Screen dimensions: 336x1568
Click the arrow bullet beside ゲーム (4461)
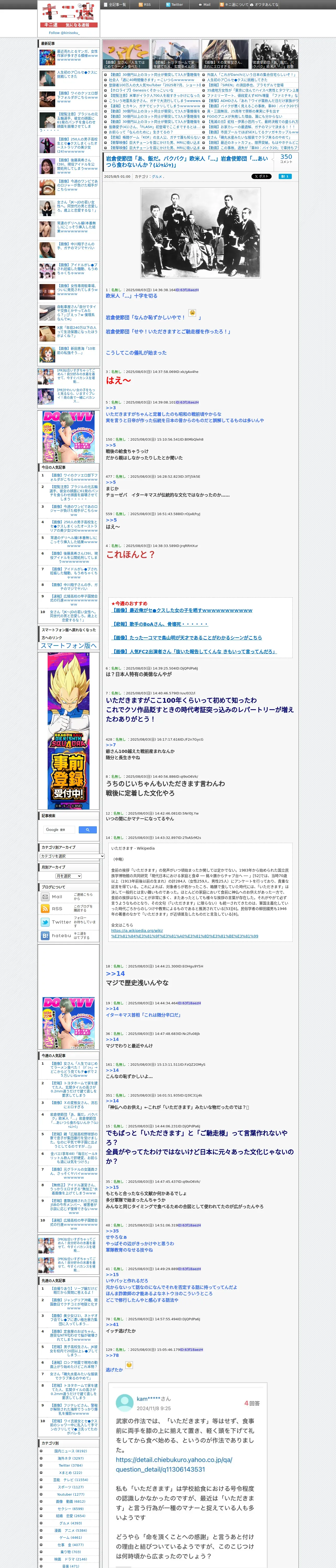point(41,1538)
